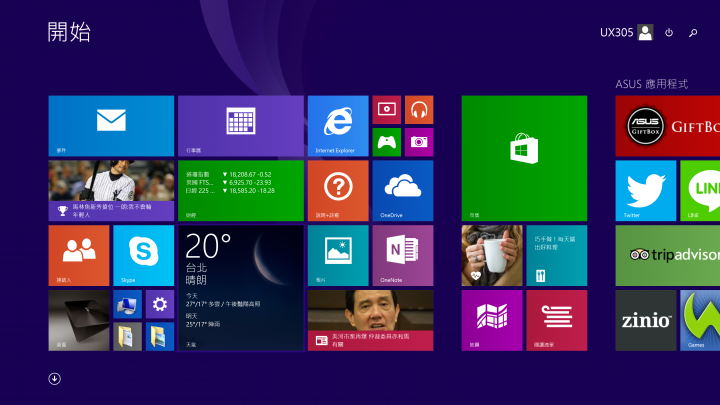Screen dimensions: 720x405
Task: Open the This PC computer tile
Action: coord(127,304)
